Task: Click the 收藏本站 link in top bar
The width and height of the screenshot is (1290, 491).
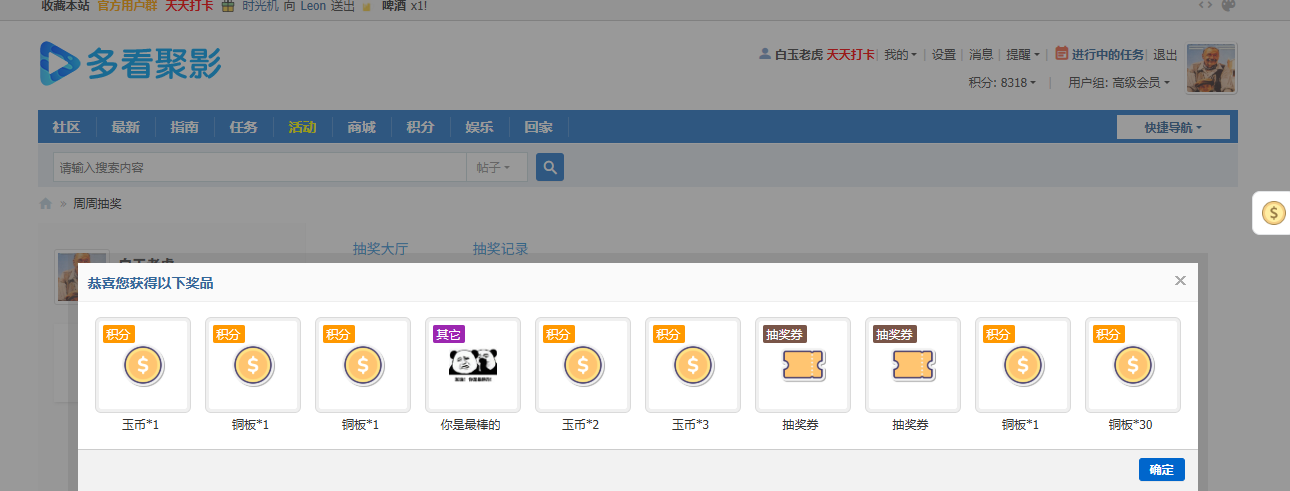Action: tap(65, 6)
